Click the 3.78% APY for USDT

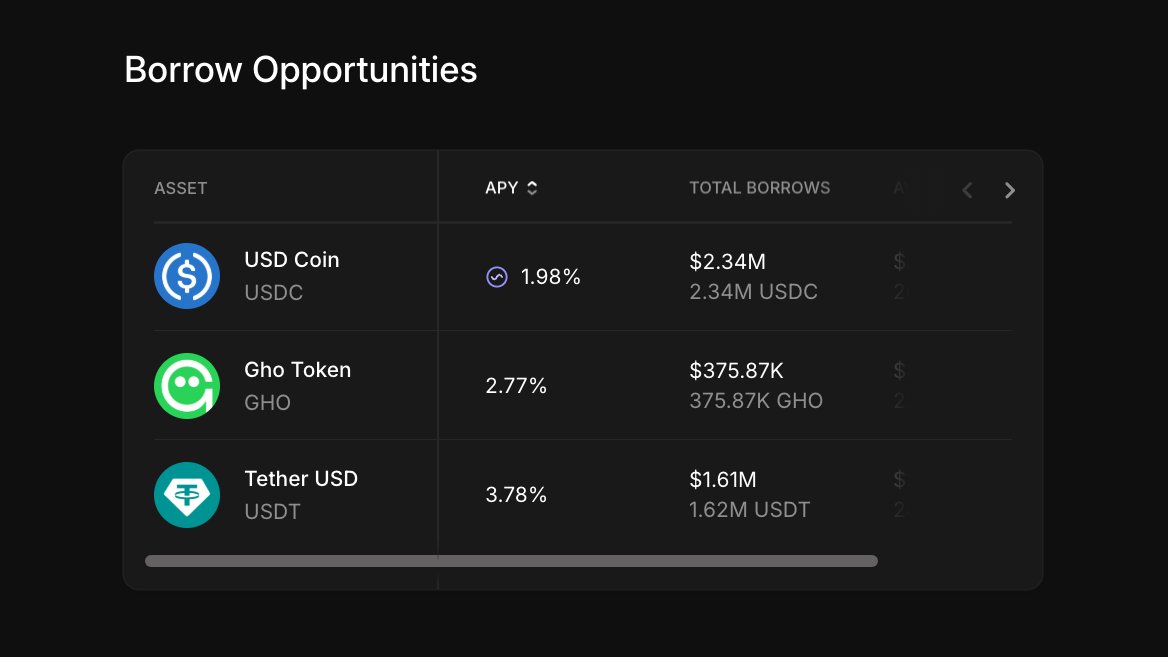[516, 495]
